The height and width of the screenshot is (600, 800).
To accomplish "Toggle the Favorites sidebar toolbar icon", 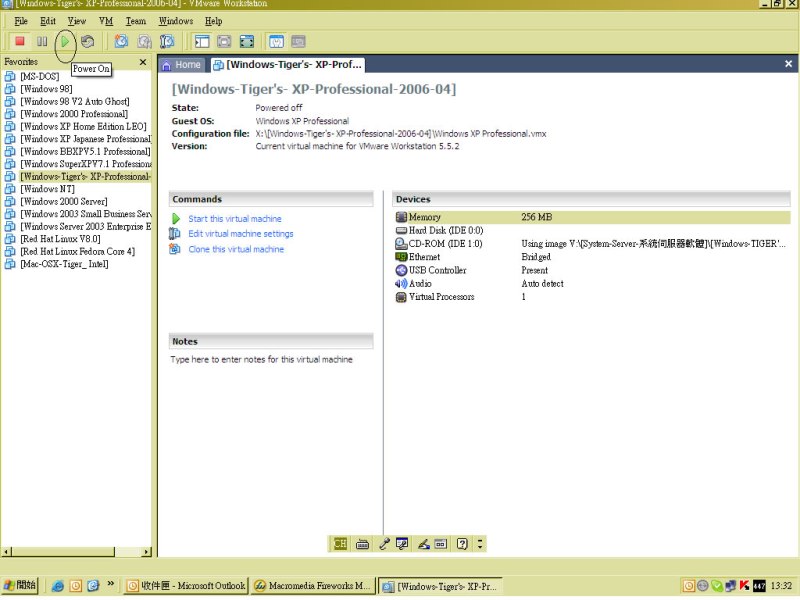I will [202, 41].
